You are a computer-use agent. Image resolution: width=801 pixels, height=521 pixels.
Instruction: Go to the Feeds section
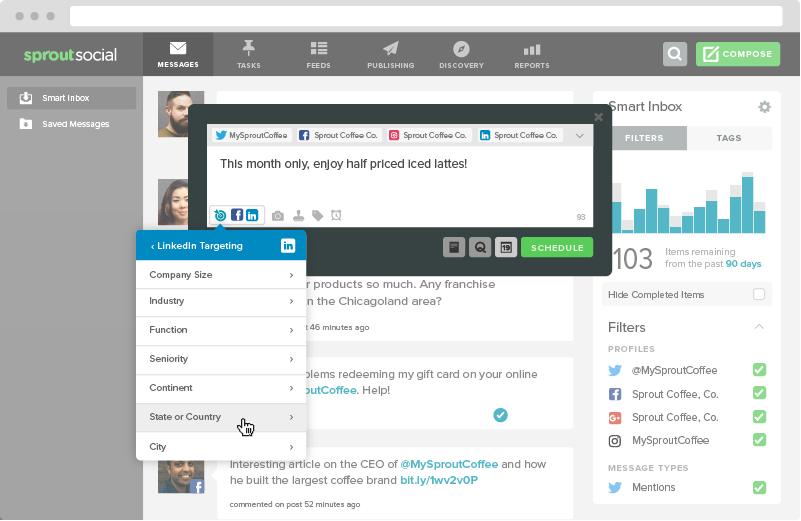(319, 54)
